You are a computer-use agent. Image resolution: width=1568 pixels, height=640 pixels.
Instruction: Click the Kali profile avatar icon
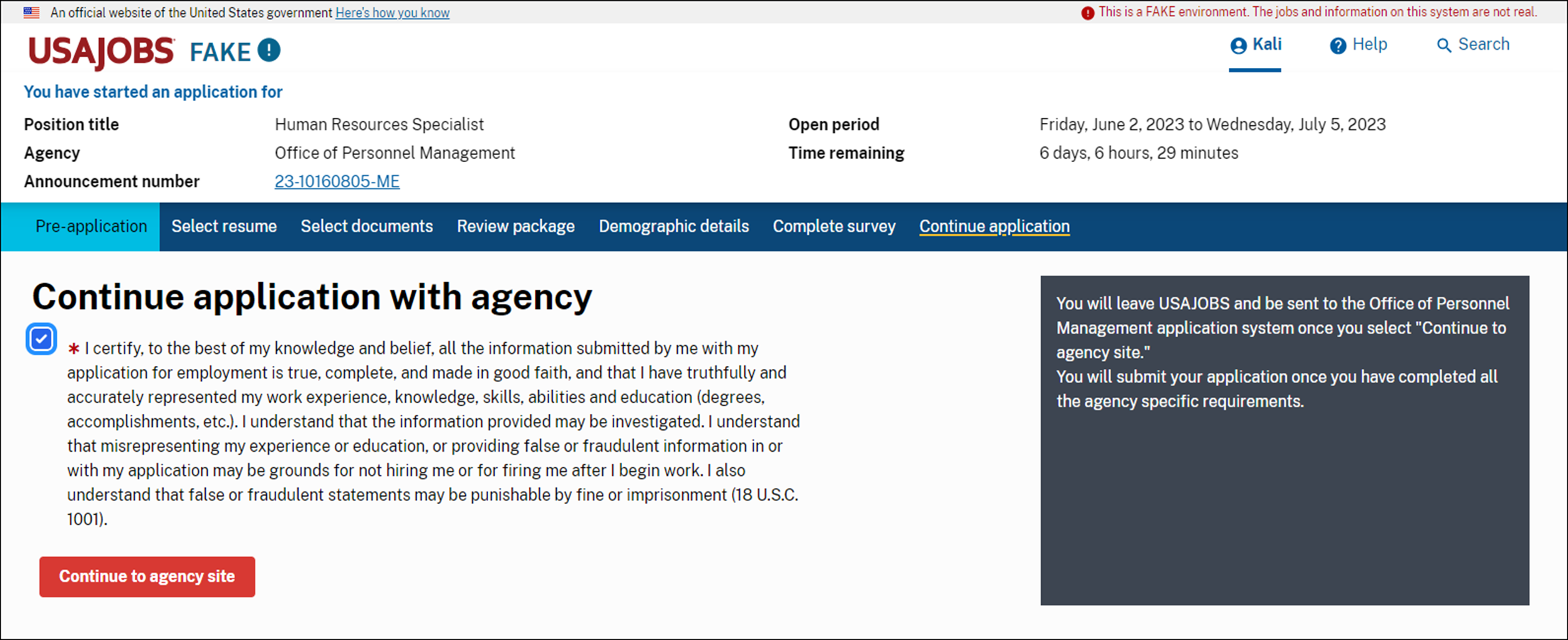click(x=1238, y=45)
